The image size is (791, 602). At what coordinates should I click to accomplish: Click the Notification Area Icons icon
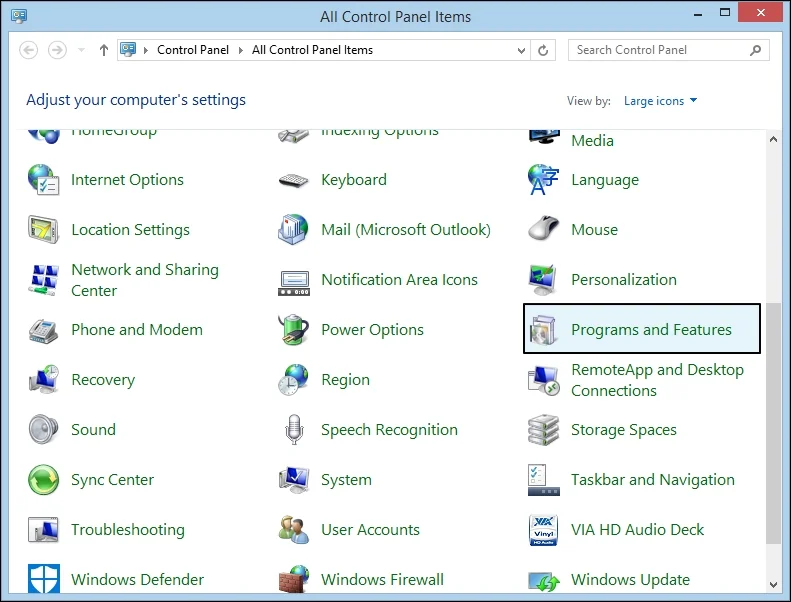tap(294, 283)
